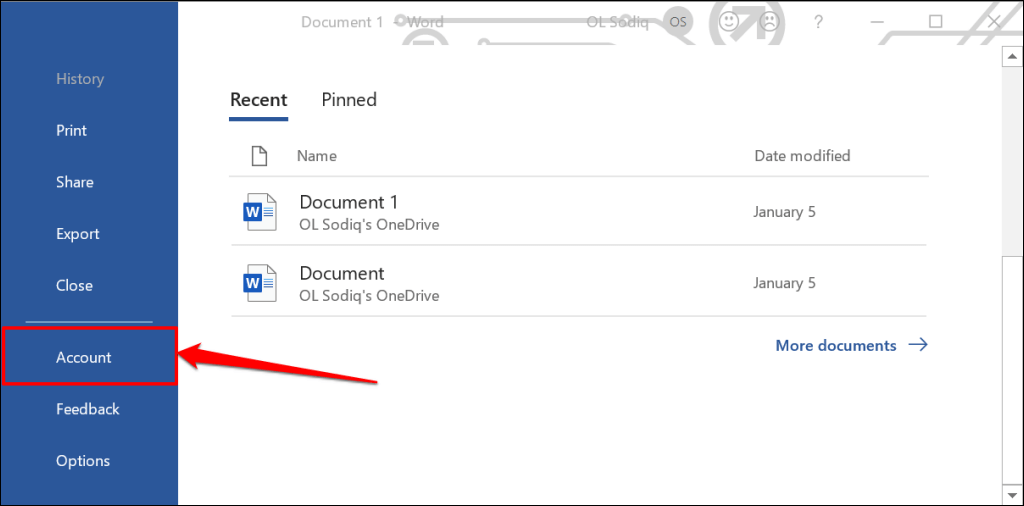1024x506 pixels.
Task: Open the Account page
Action: point(89,357)
